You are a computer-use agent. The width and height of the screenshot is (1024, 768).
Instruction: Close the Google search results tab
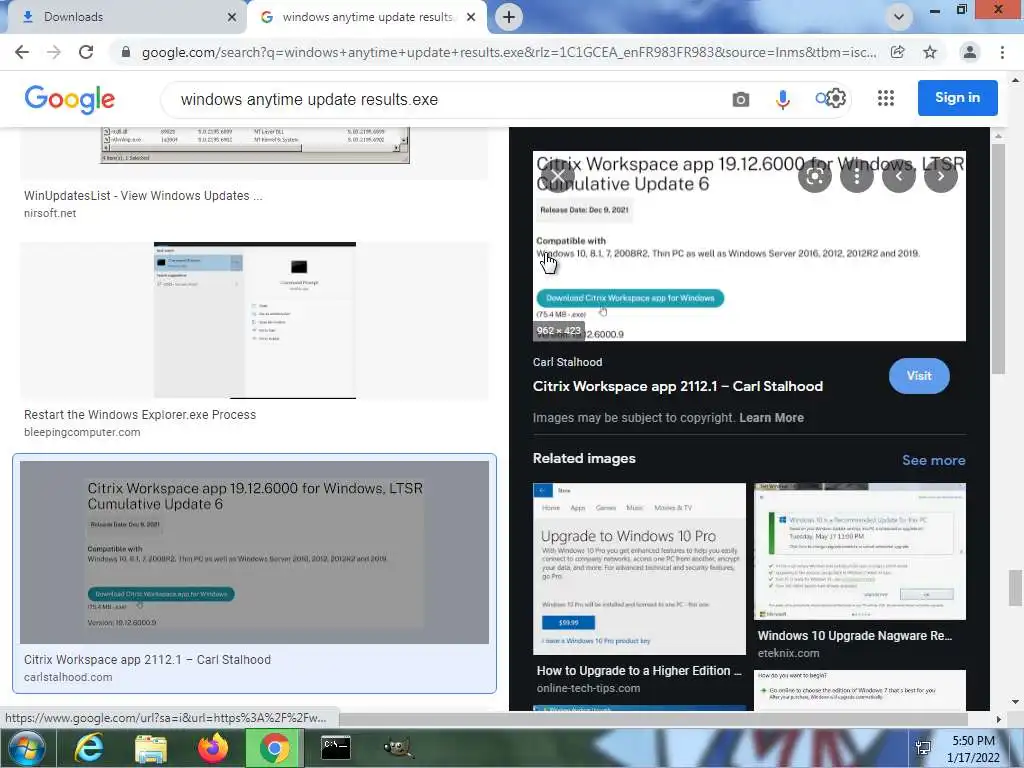pyautogui.click(x=471, y=17)
